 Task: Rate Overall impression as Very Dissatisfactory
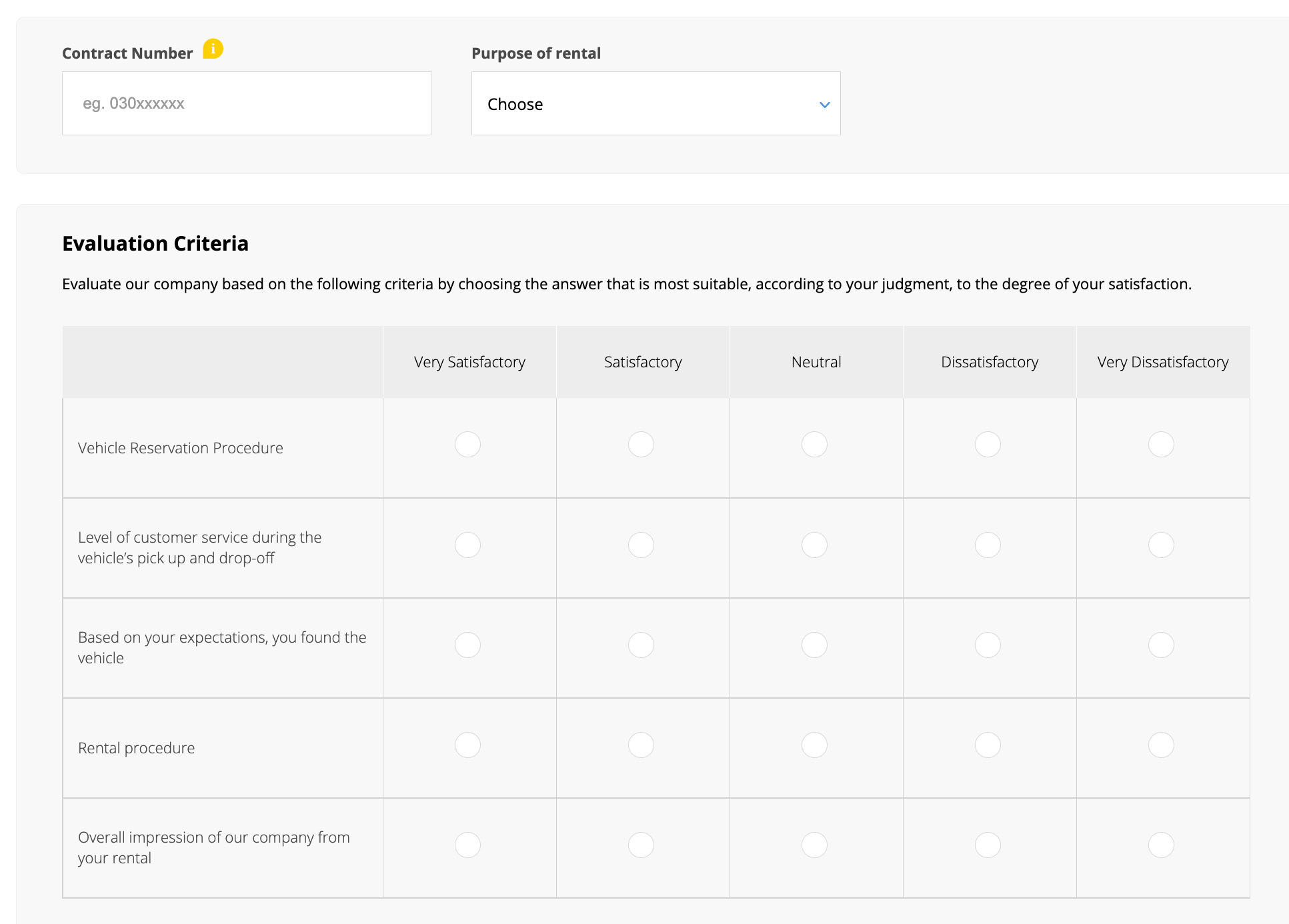point(1160,845)
